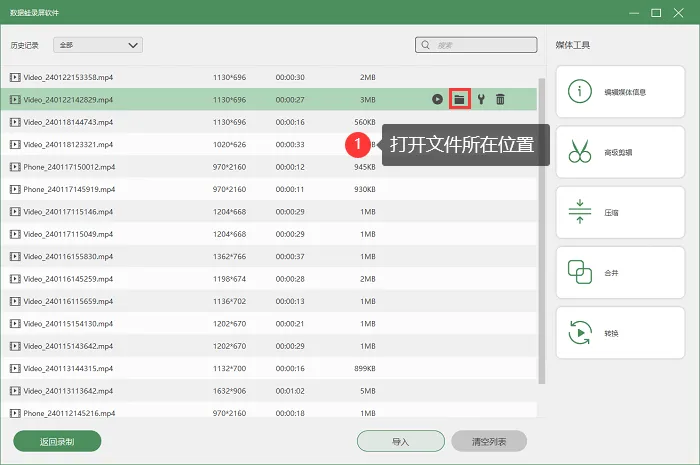Viewport: 700px width, 465px height.
Task: Click the search magnifier icon
Action: click(425, 45)
